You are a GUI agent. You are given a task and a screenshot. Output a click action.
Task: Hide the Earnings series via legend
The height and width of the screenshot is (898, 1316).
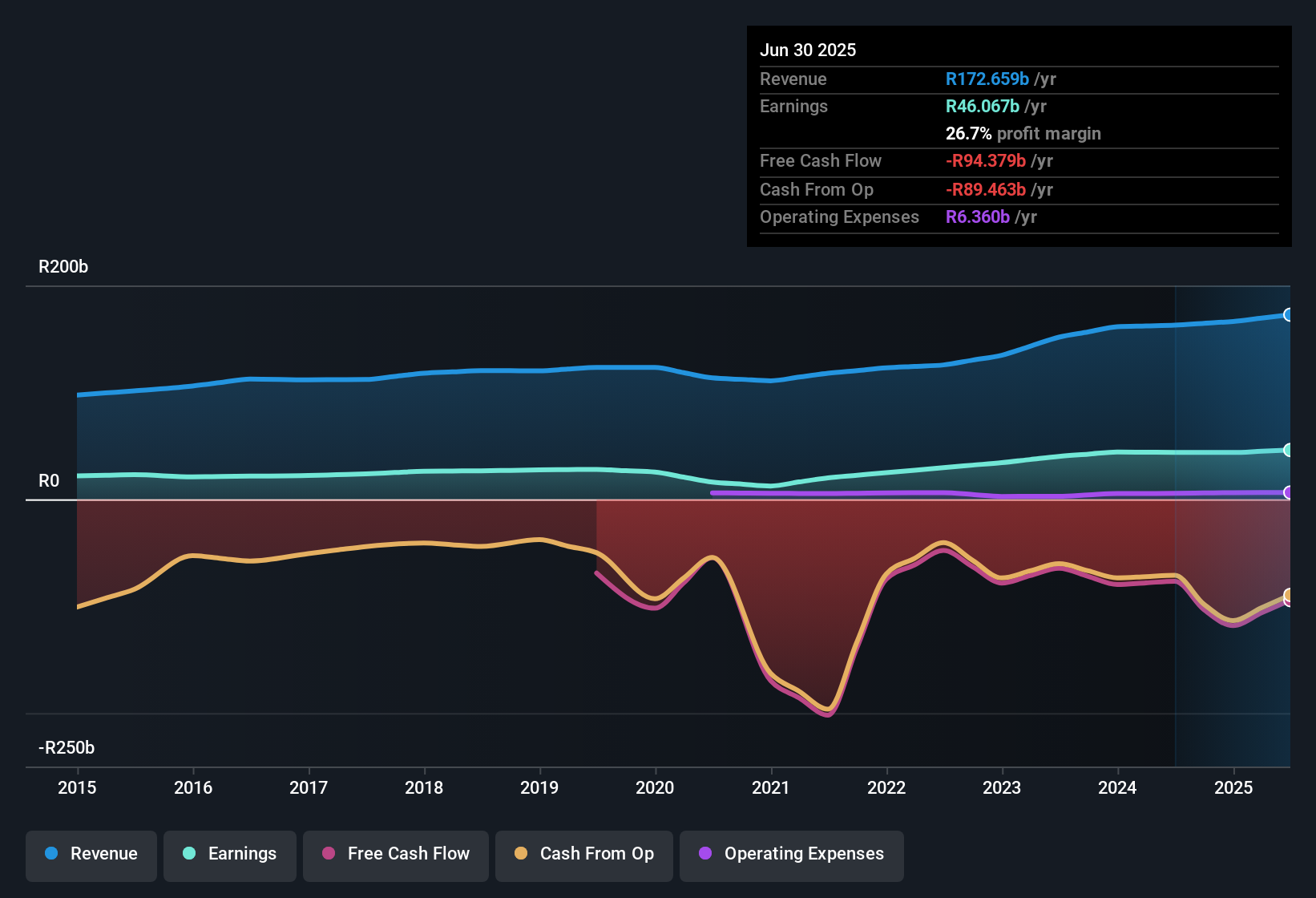[x=229, y=854]
